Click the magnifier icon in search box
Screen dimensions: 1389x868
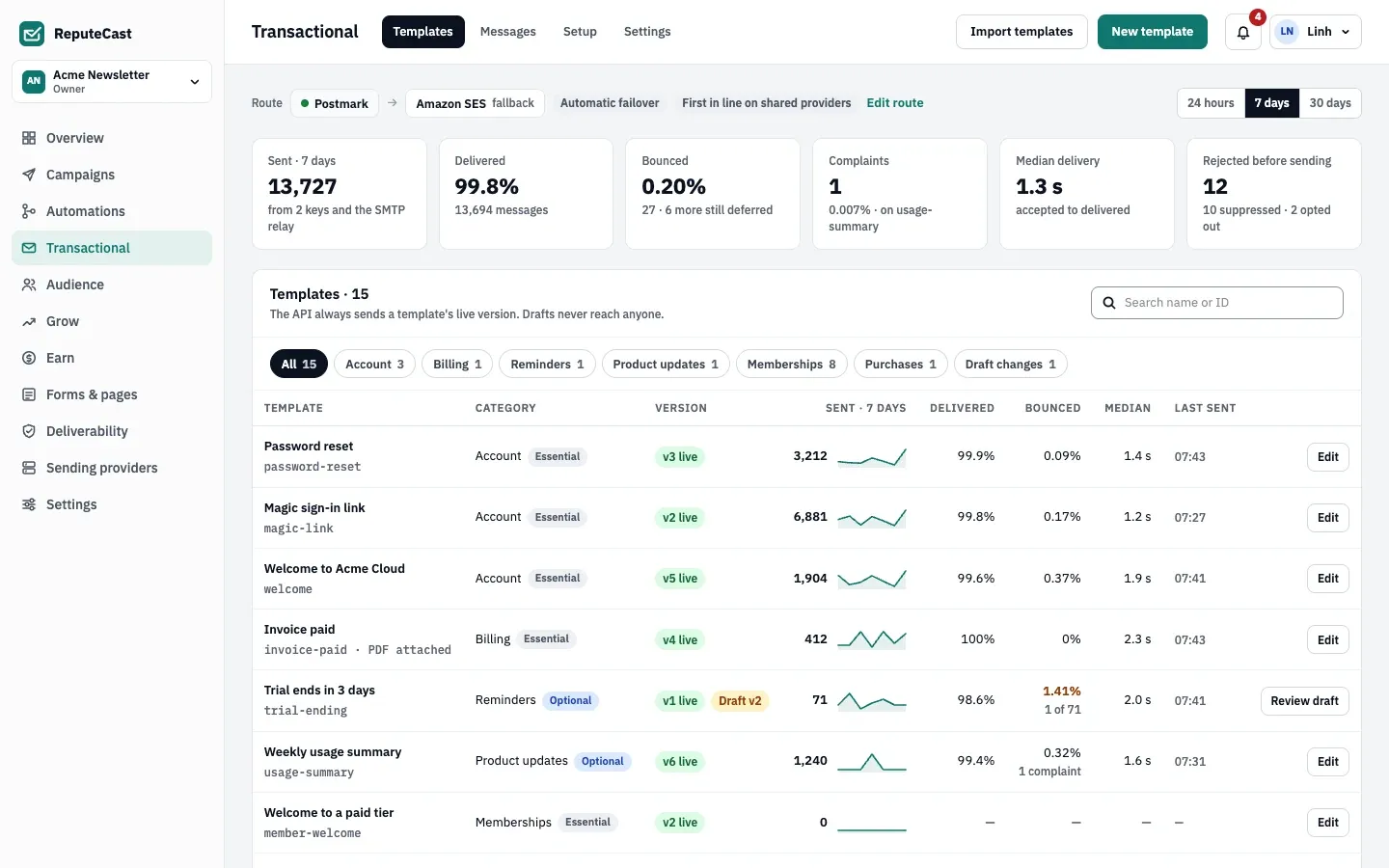coord(1109,303)
